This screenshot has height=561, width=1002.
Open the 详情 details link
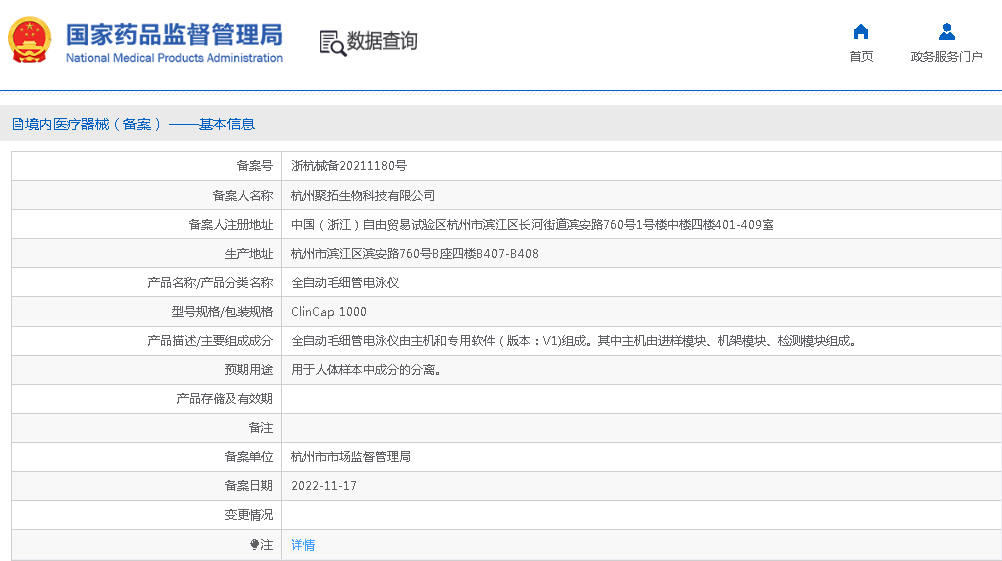pyautogui.click(x=303, y=545)
